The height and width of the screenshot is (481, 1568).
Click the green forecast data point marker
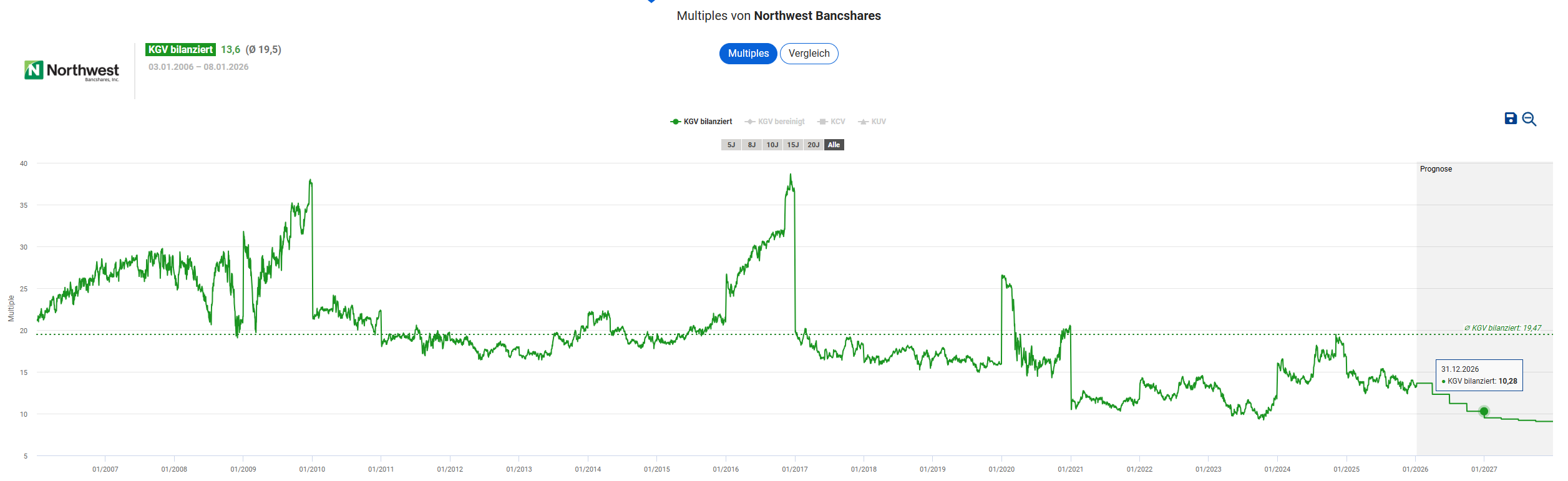tap(1484, 411)
